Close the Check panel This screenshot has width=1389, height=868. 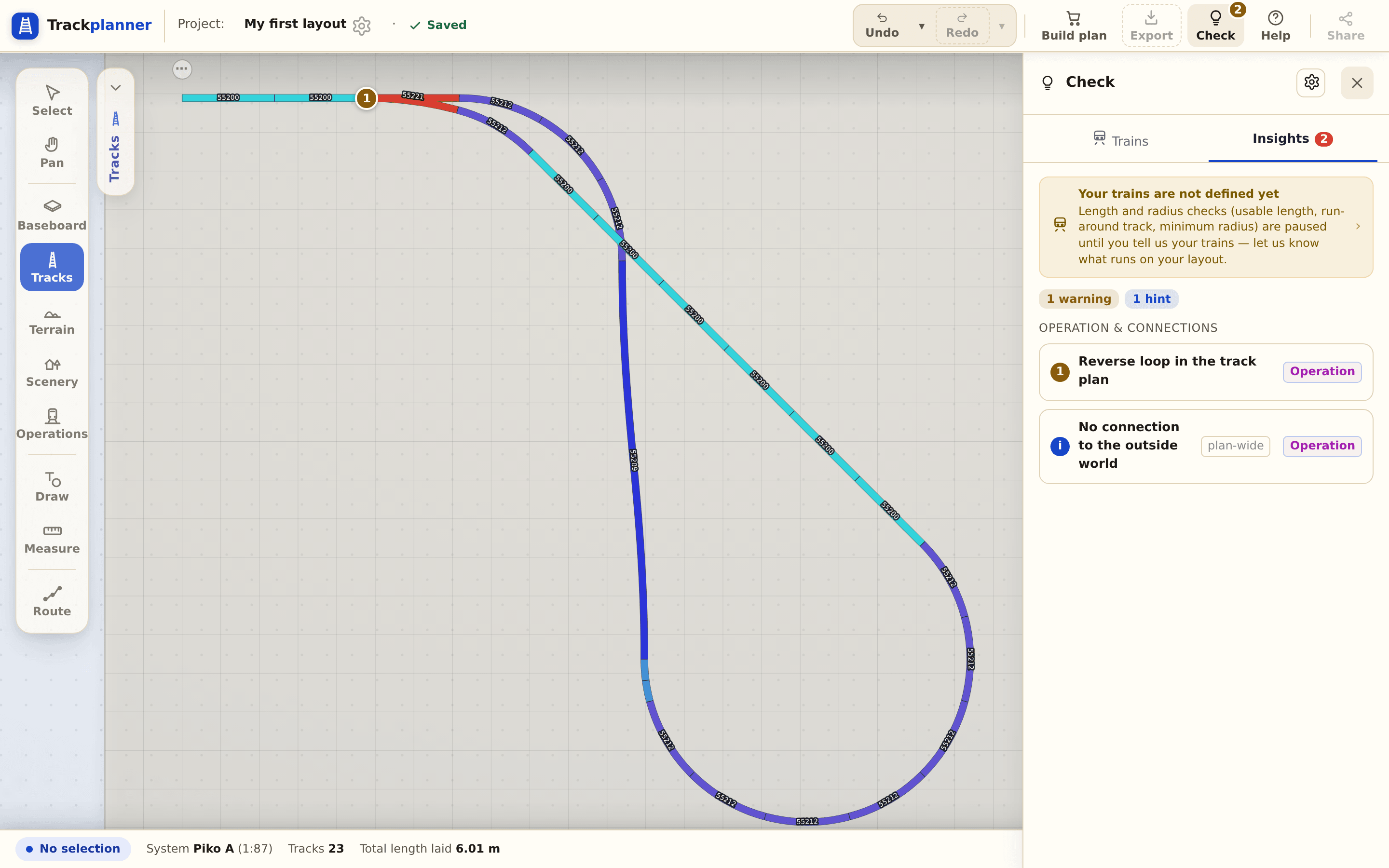click(x=1357, y=82)
